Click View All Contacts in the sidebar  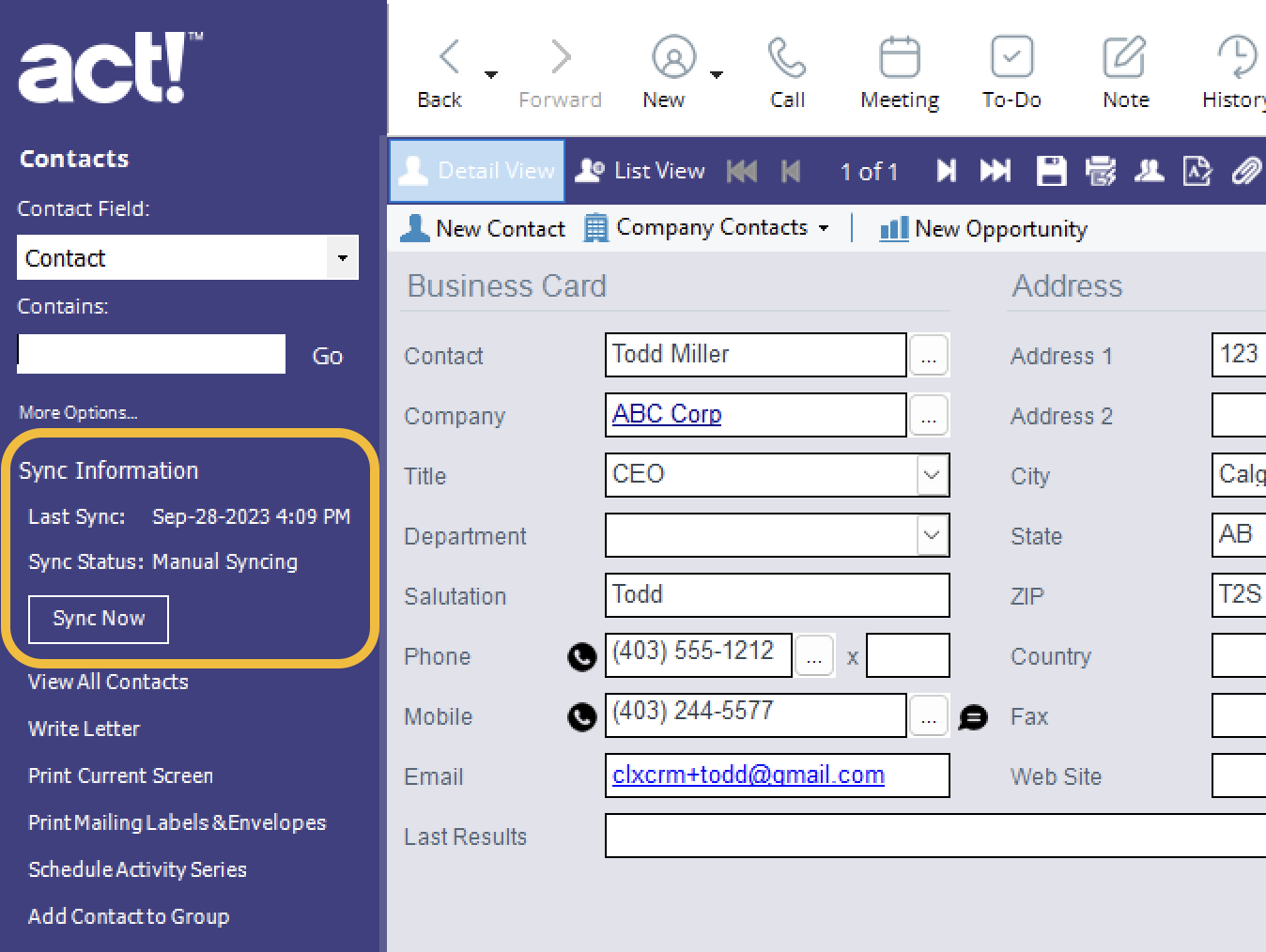108,682
